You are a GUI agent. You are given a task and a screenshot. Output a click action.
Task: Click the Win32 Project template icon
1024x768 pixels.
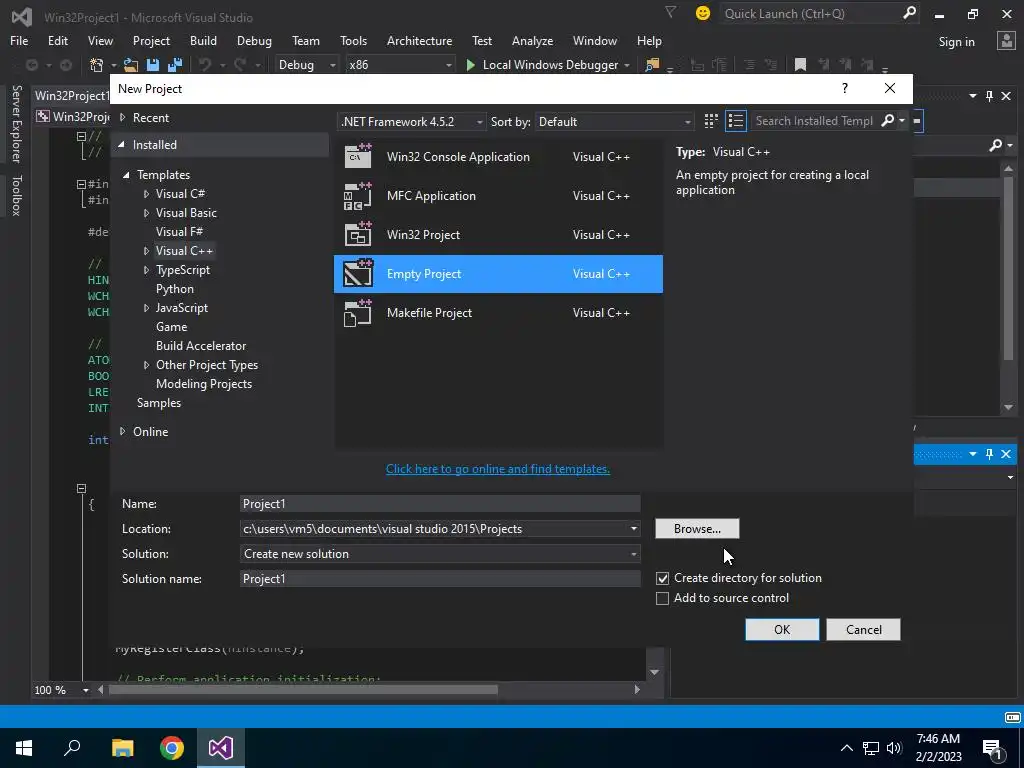[358, 234]
